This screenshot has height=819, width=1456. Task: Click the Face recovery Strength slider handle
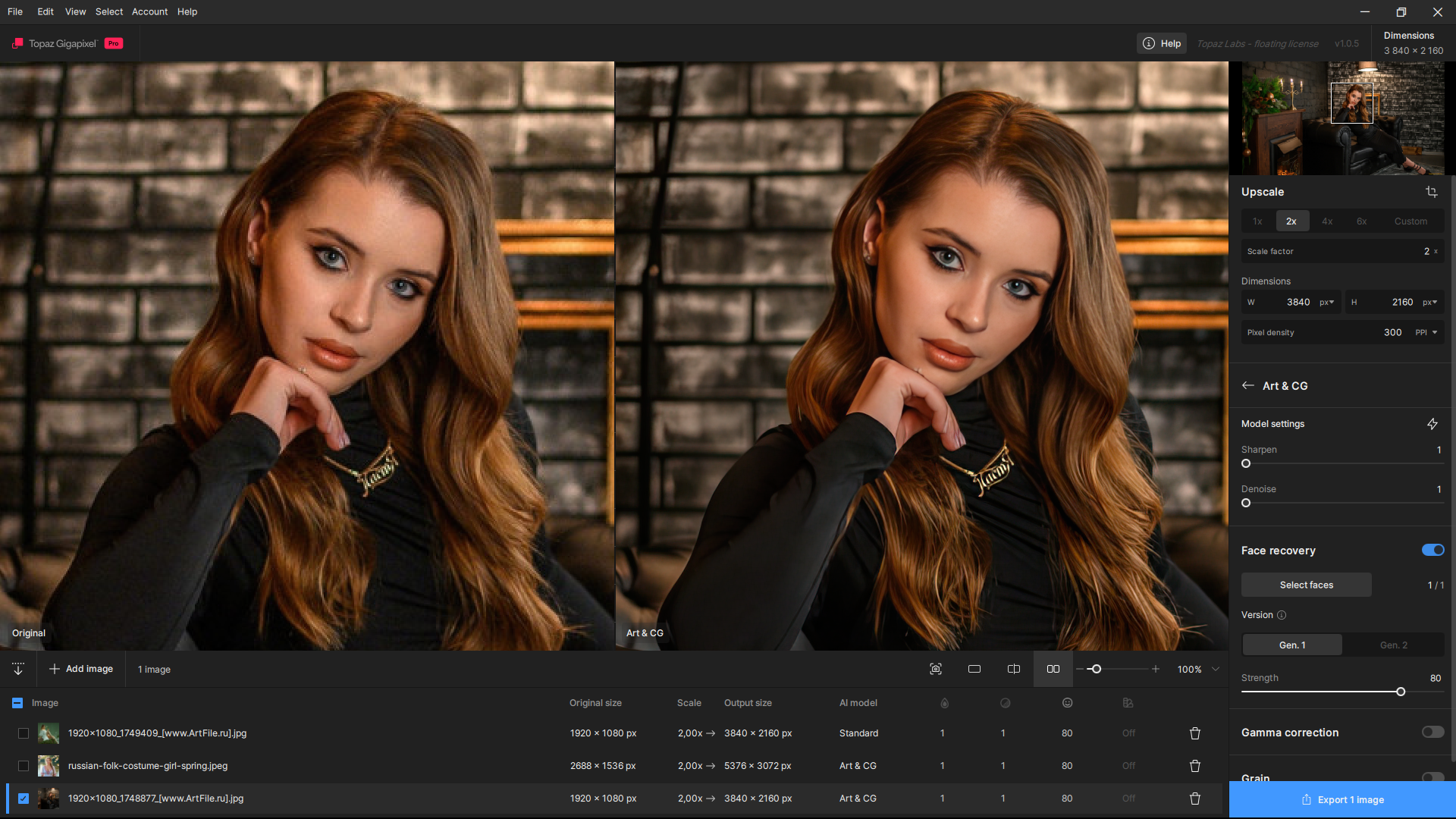[x=1401, y=692]
